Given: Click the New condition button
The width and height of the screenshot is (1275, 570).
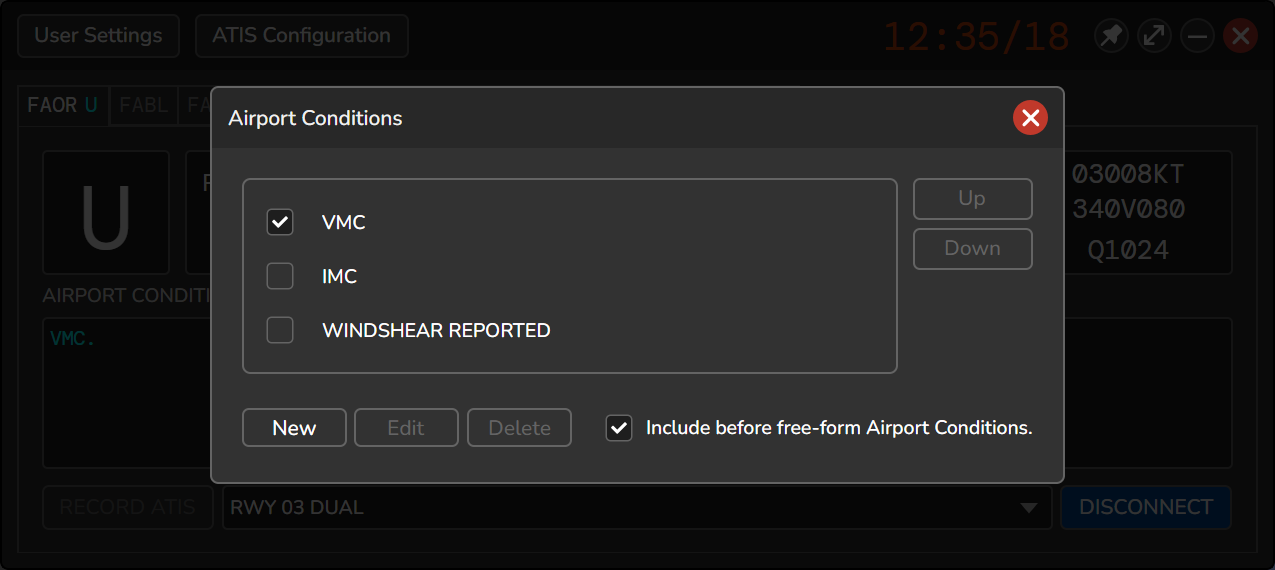Looking at the screenshot, I should click(x=294, y=428).
